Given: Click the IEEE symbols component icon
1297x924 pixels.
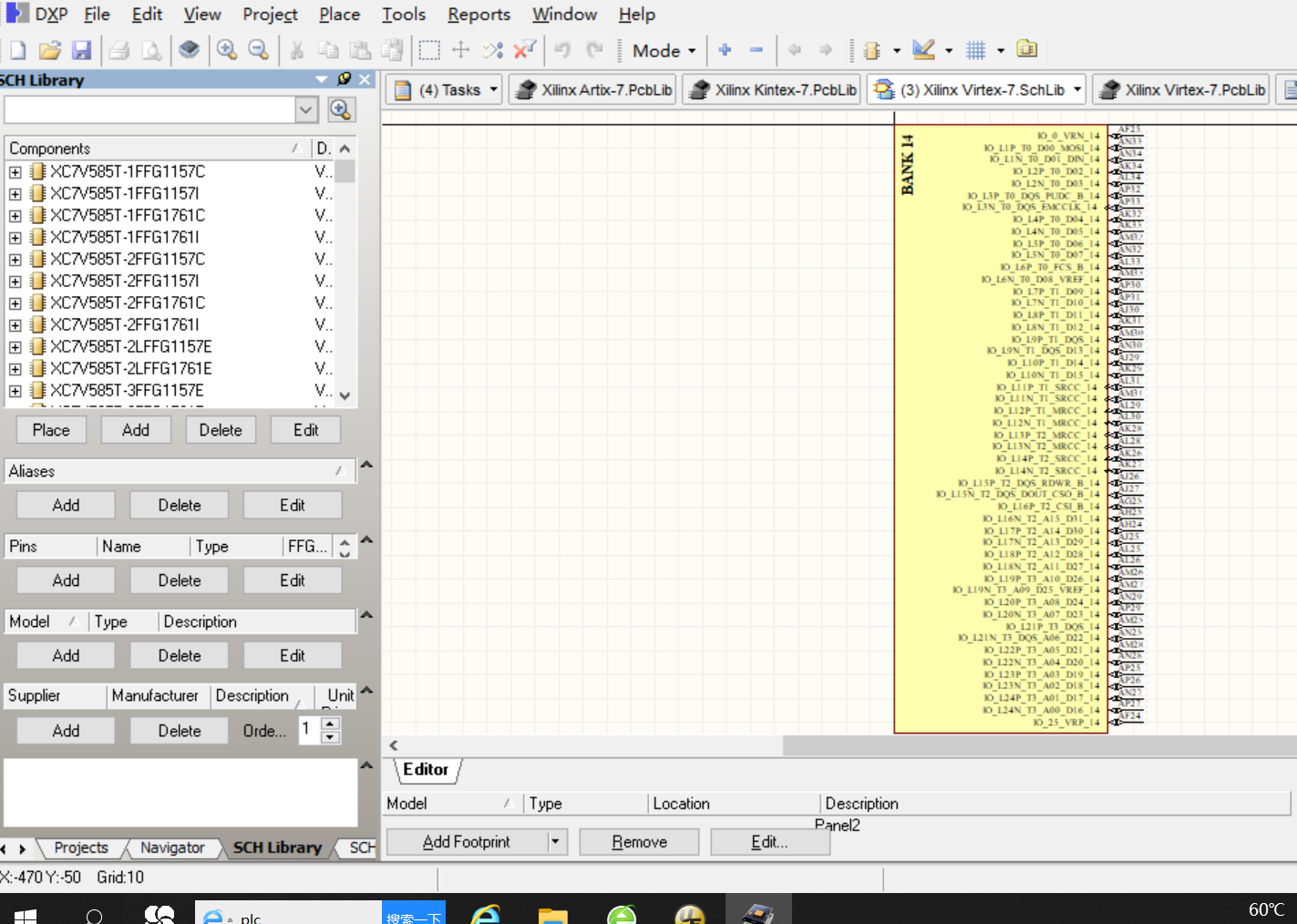Looking at the screenshot, I should [x=872, y=50].
